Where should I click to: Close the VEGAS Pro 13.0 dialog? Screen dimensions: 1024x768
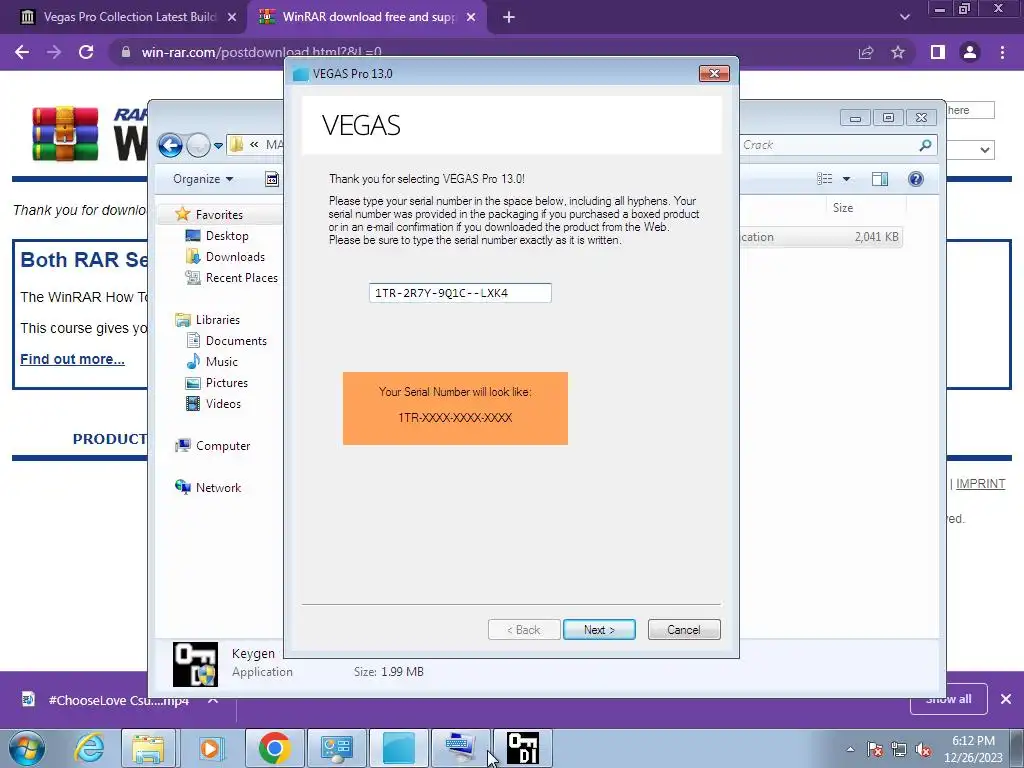[714, 74]
